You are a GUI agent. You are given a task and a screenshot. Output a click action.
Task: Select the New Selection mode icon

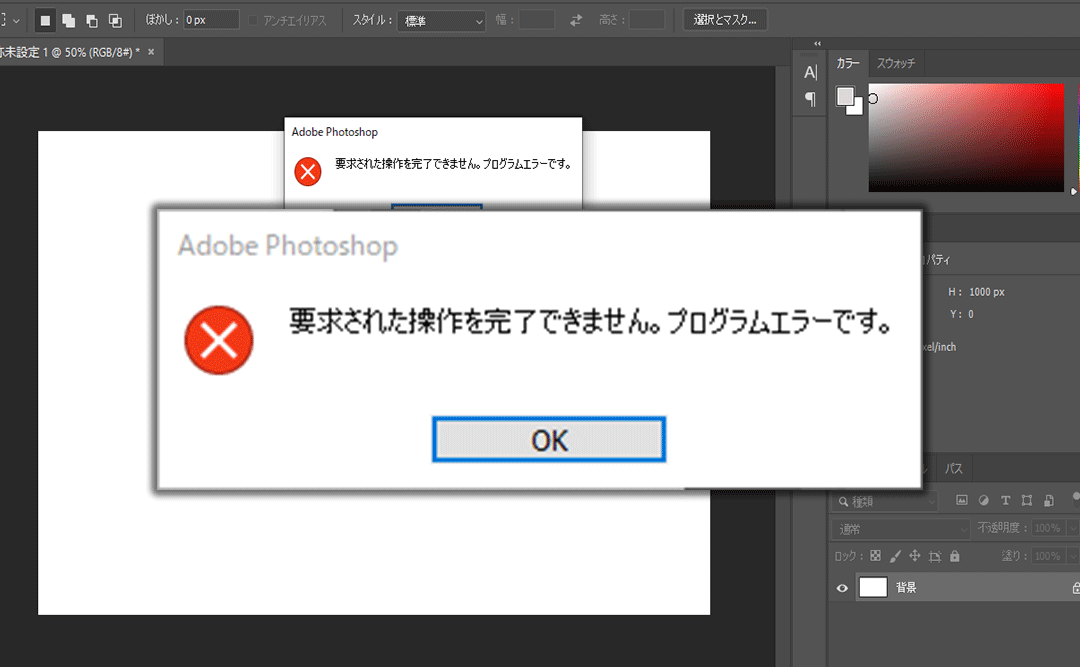click(45, 21)
